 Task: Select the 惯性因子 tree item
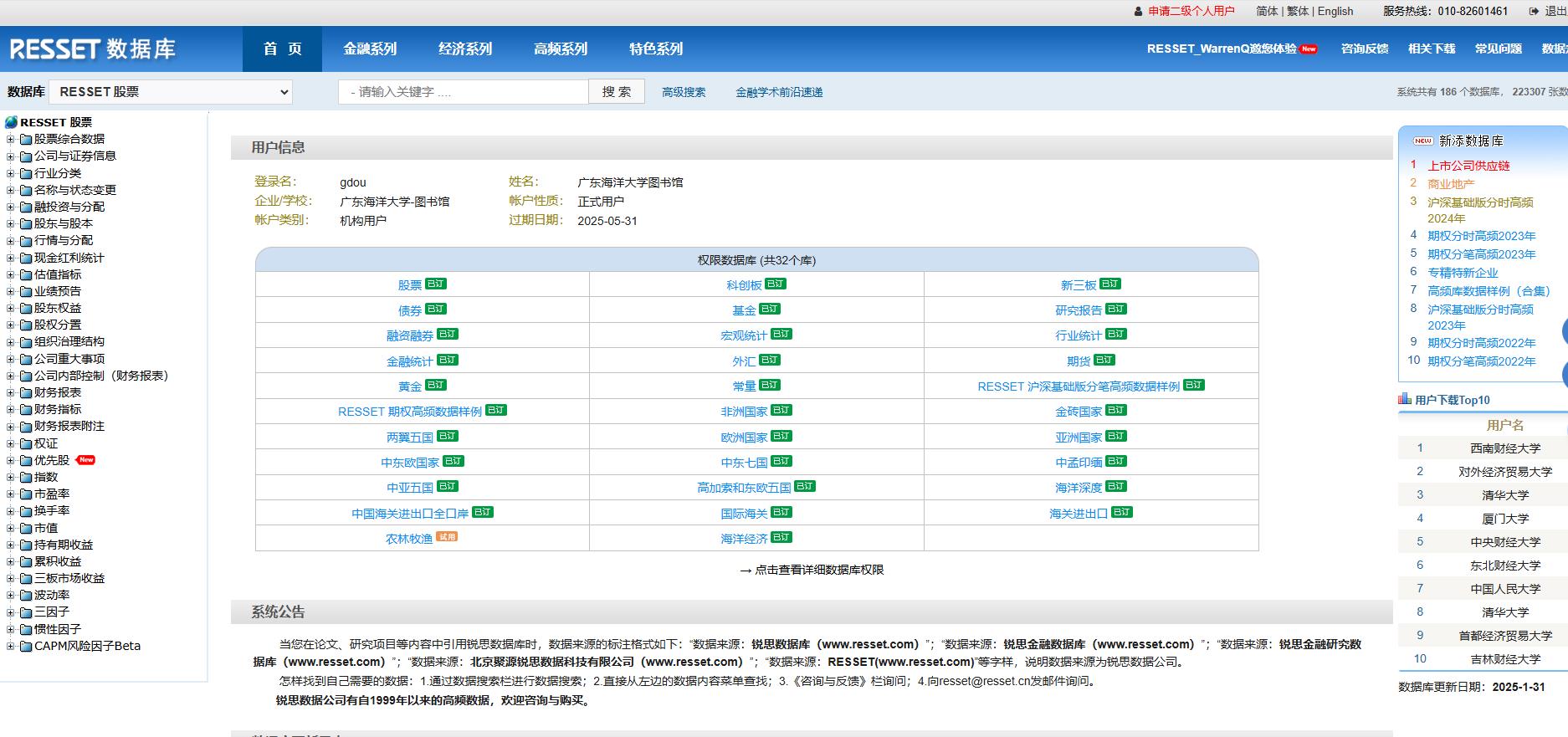click(58, 629)
